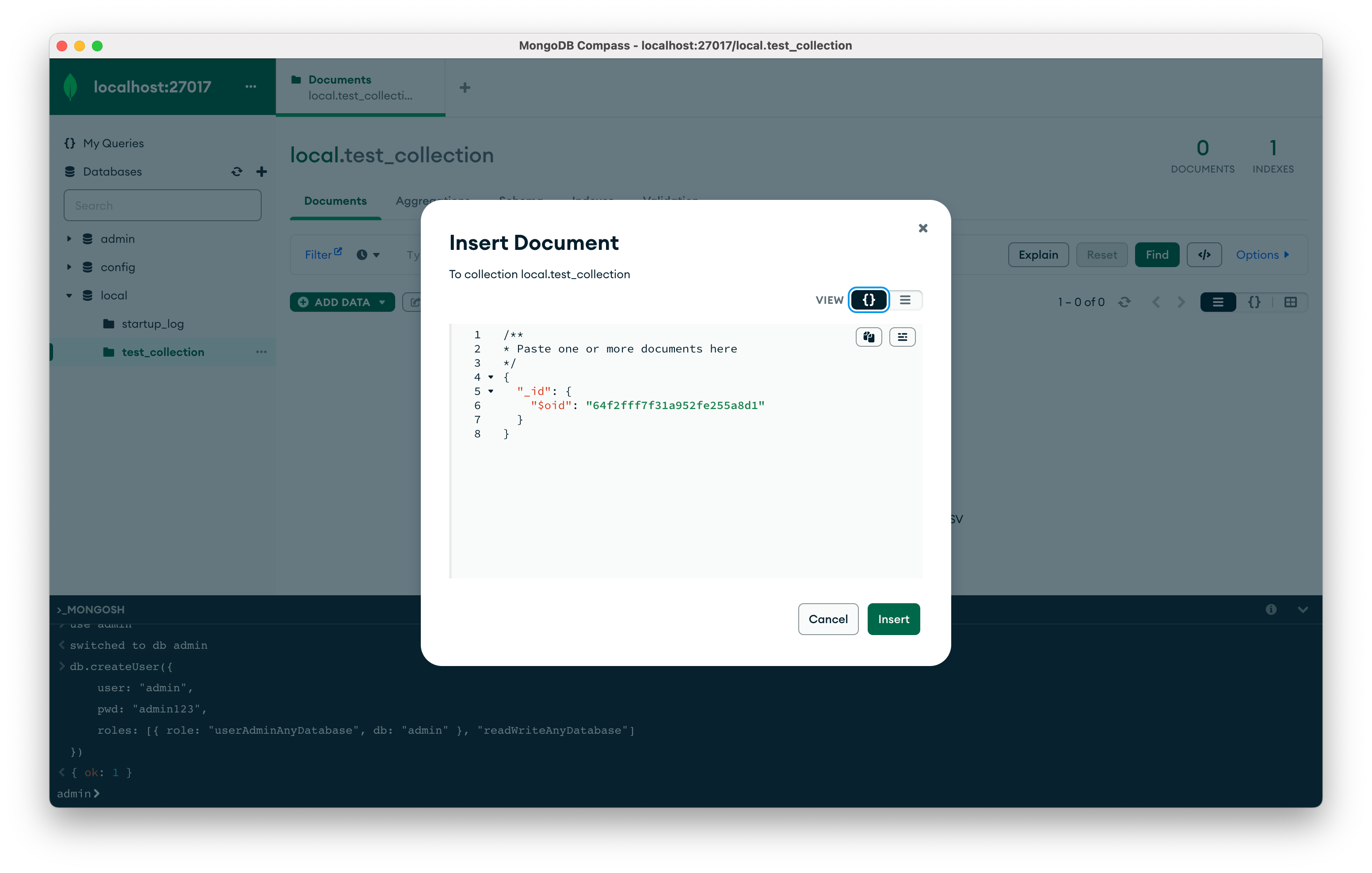Collapse the local database tree

point(69,295)
